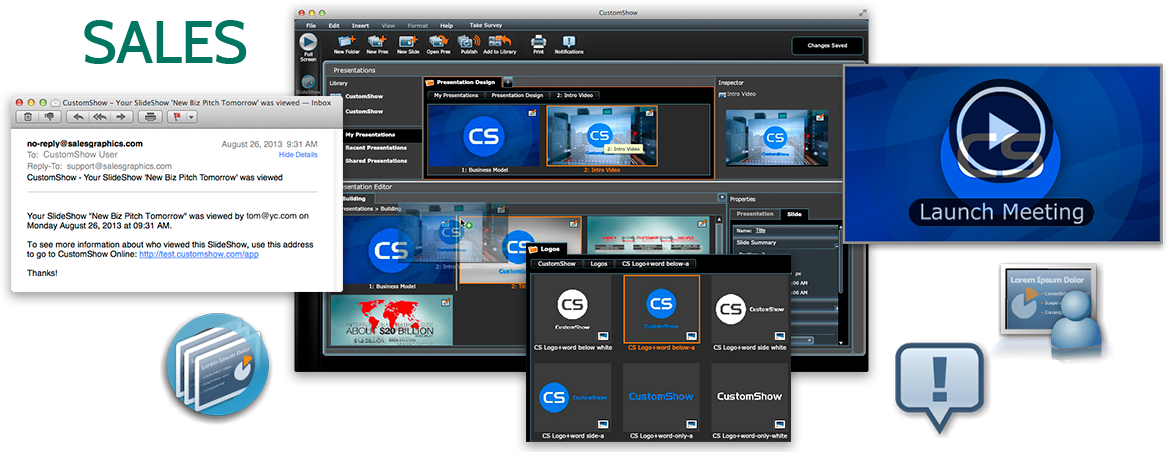The width and height of the screenshot is (1171, 452).
Task: Select the CS Logo+word side-a thumbnail
Action: point(573,396)
